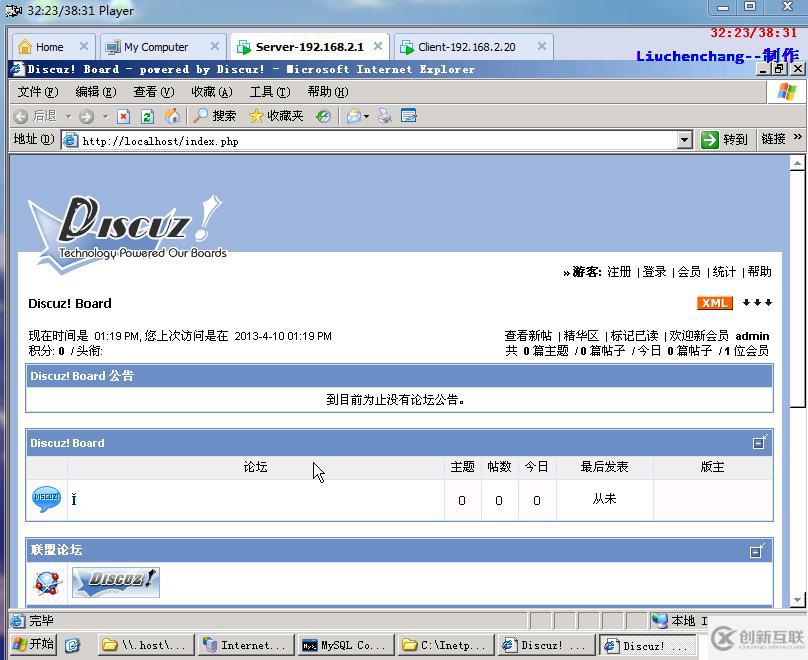Switch to the Home tab
Image resolution: width=808 pixels, height=660 pixels.
click(x=49, y=47)
